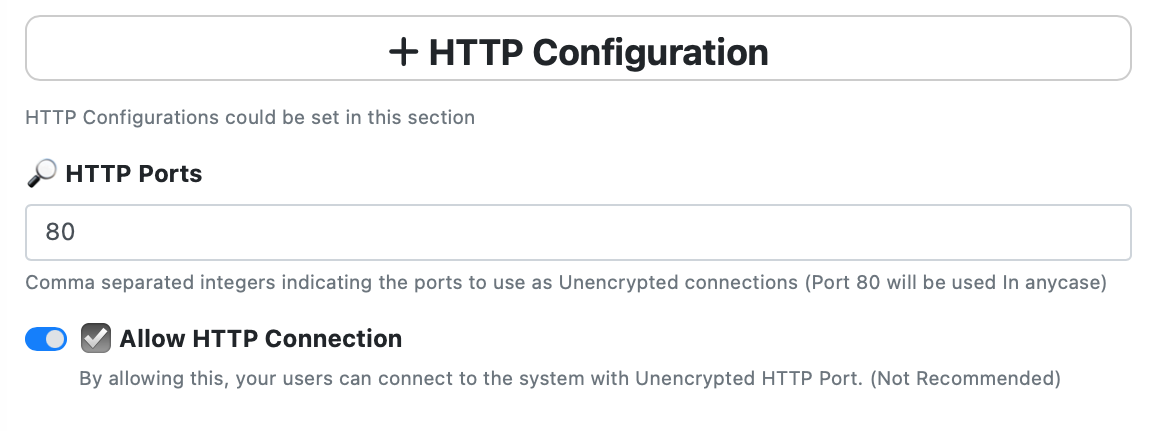Click the plus icon beside HTTP Configuration
This screenshot has width=1155, height=431.
pyautogui.click(x=403, y=52)
